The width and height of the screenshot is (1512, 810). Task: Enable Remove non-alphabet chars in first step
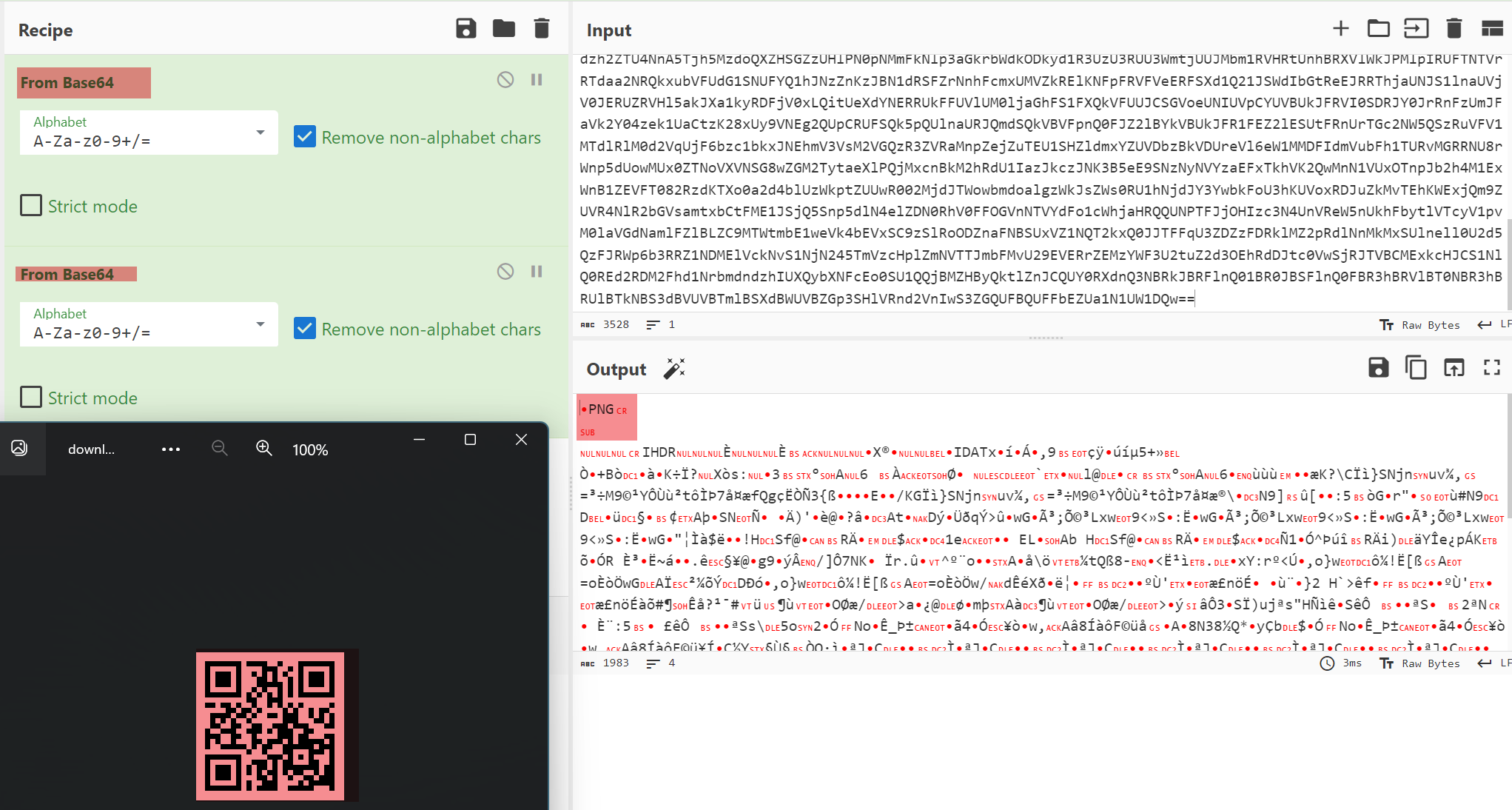305,137
